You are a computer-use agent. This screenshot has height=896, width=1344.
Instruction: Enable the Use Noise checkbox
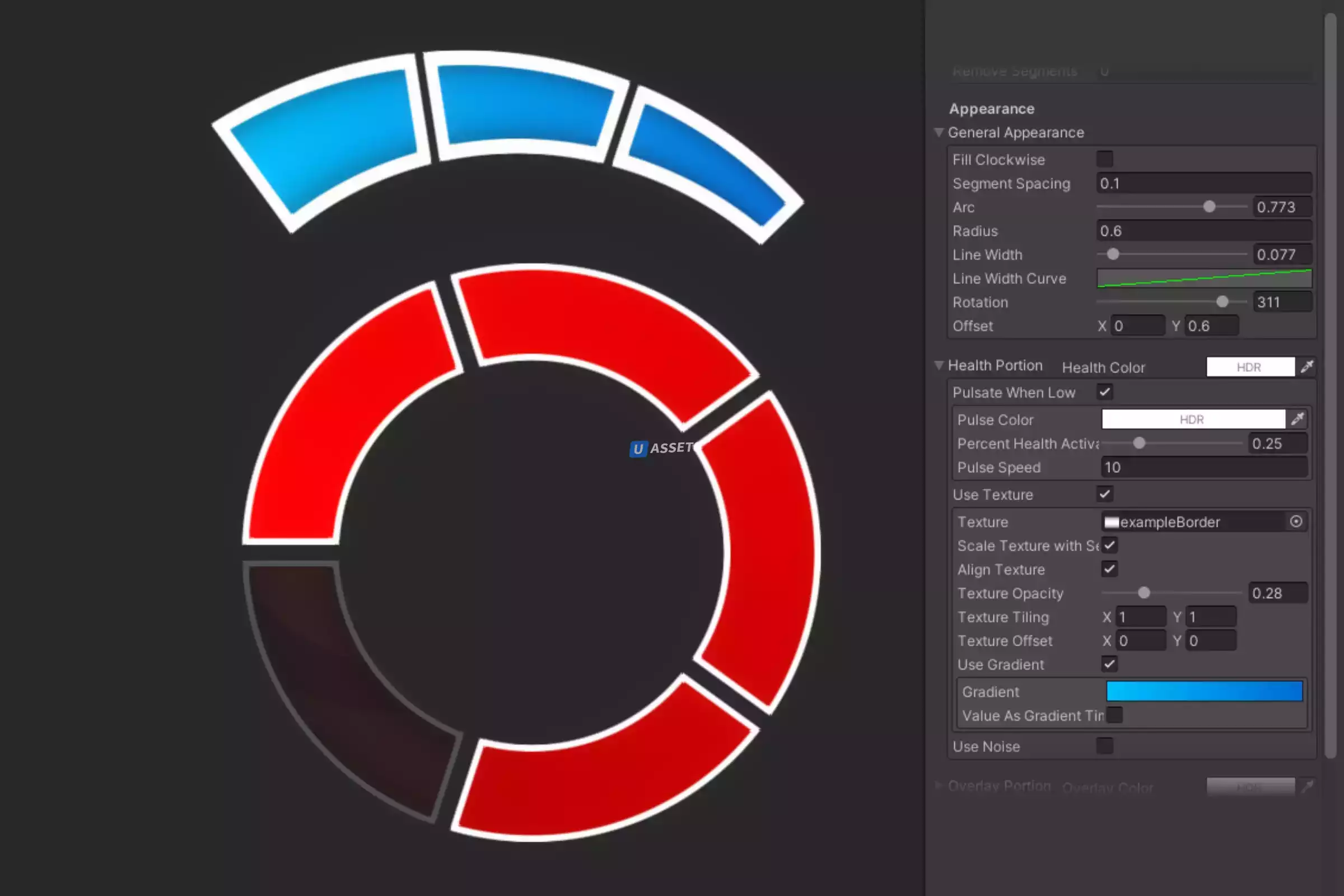(x=1104, y=746)
